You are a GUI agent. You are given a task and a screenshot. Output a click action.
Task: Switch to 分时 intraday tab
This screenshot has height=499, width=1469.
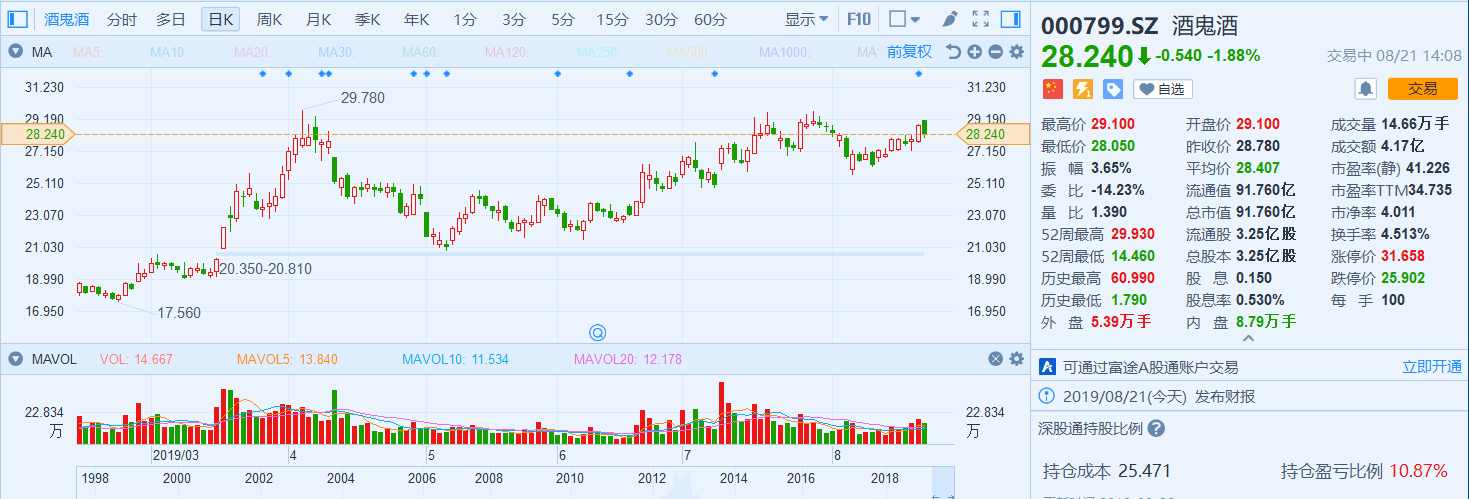coord(122,18)
